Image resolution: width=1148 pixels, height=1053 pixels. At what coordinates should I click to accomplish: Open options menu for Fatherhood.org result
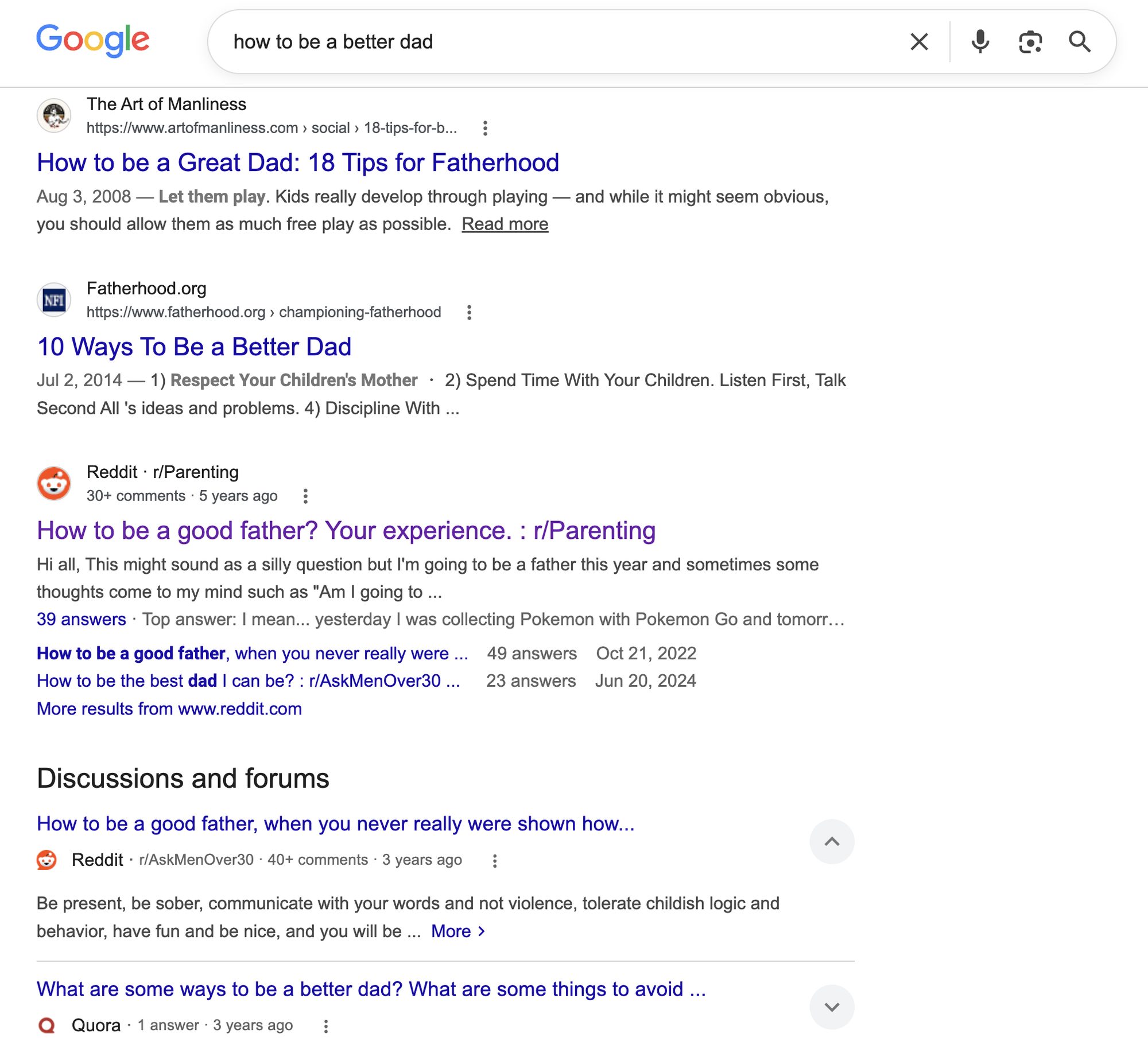[x=469, y=312]
